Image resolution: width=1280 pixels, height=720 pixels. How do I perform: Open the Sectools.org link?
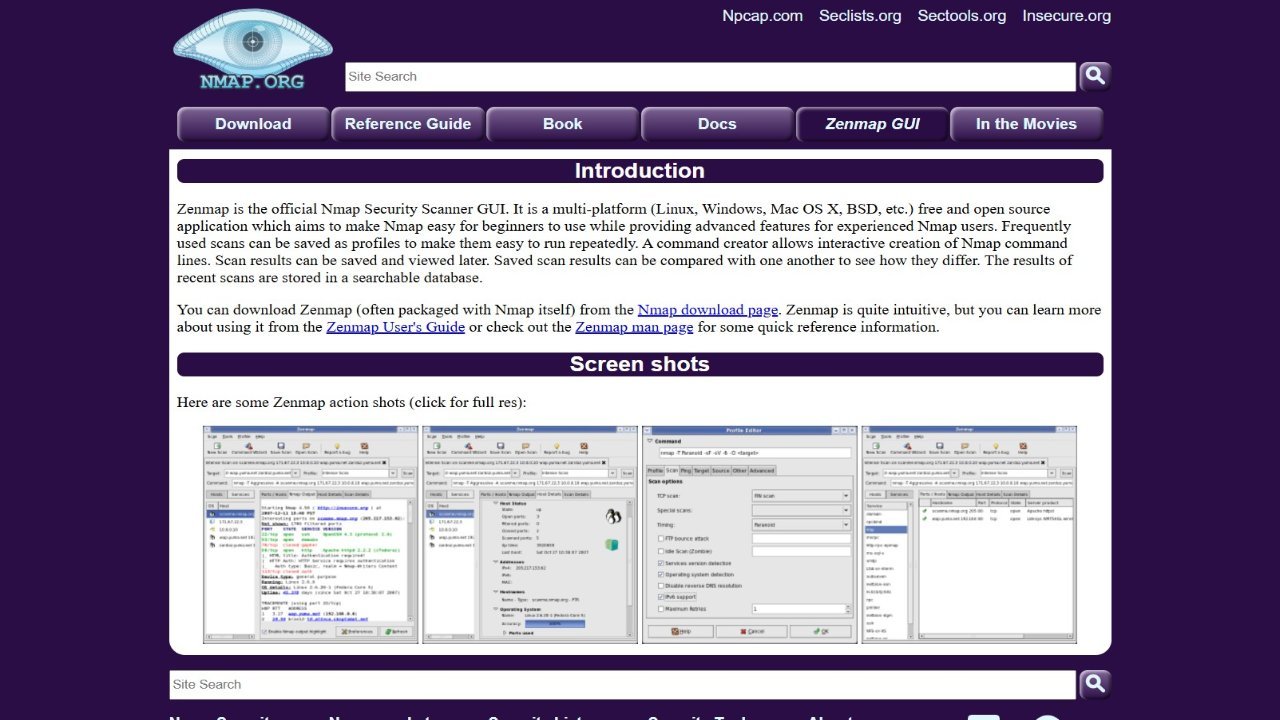[962, 16]
